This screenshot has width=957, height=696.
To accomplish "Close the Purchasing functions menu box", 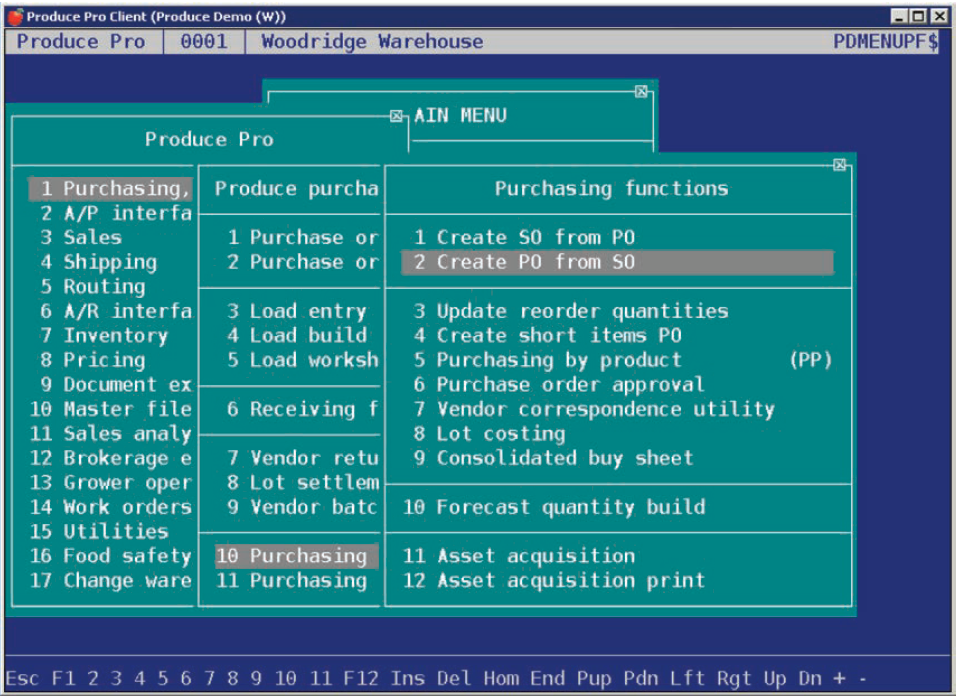I will click(840, 165).
